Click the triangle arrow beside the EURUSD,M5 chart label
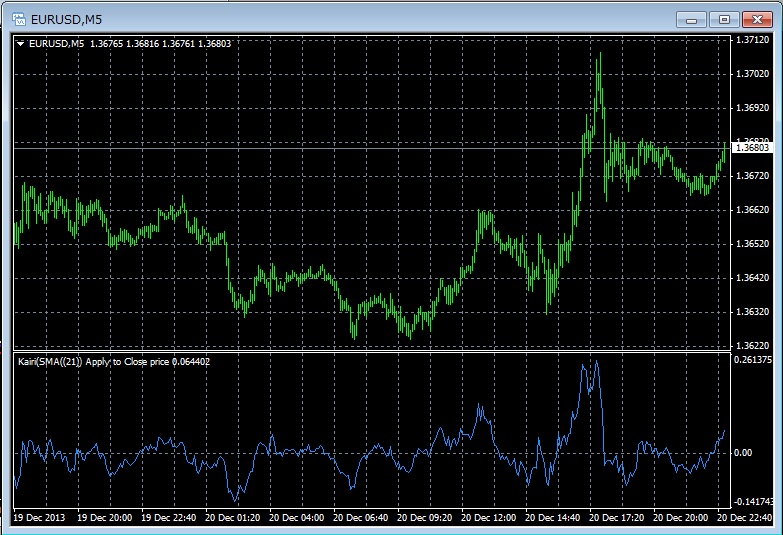The image size is (783, 535). pyautogui.click(x=21, y=44)
